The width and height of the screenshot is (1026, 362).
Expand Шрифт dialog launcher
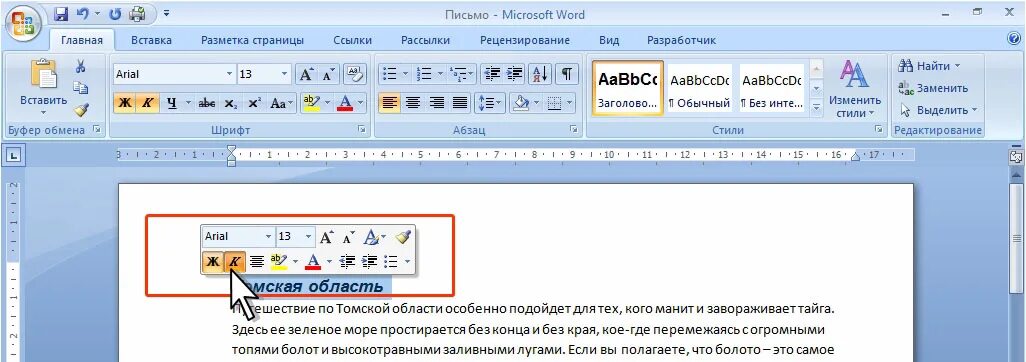pos(361,130)
